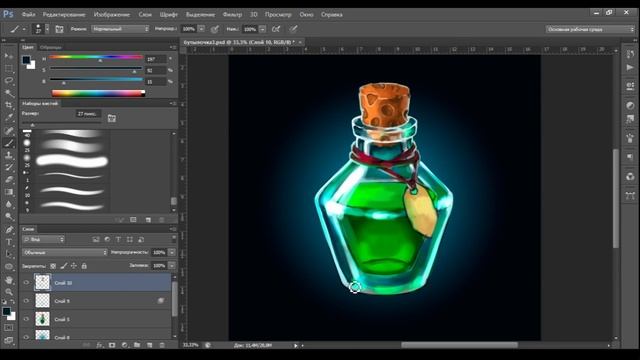This screenshot has width=640, height=360.
Task: Hide layer Слой 5
Action: pos(27,319)
